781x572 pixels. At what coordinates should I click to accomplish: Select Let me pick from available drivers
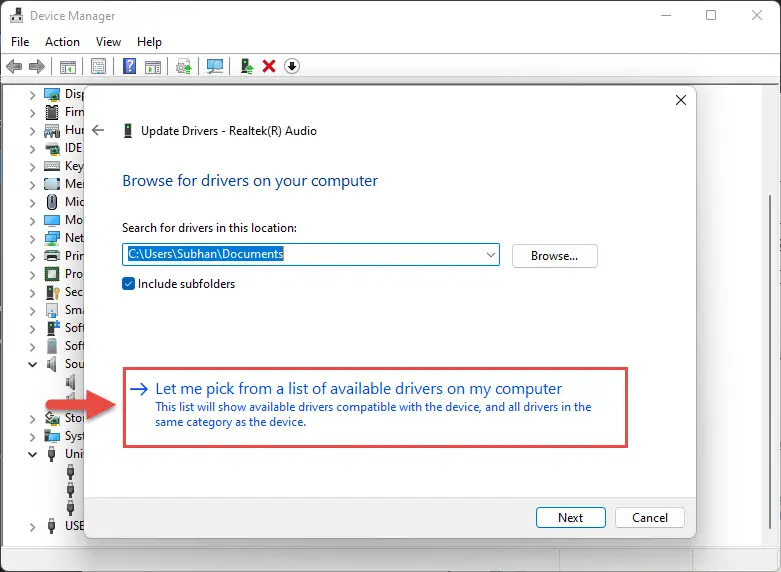click(x=359, y=389)
